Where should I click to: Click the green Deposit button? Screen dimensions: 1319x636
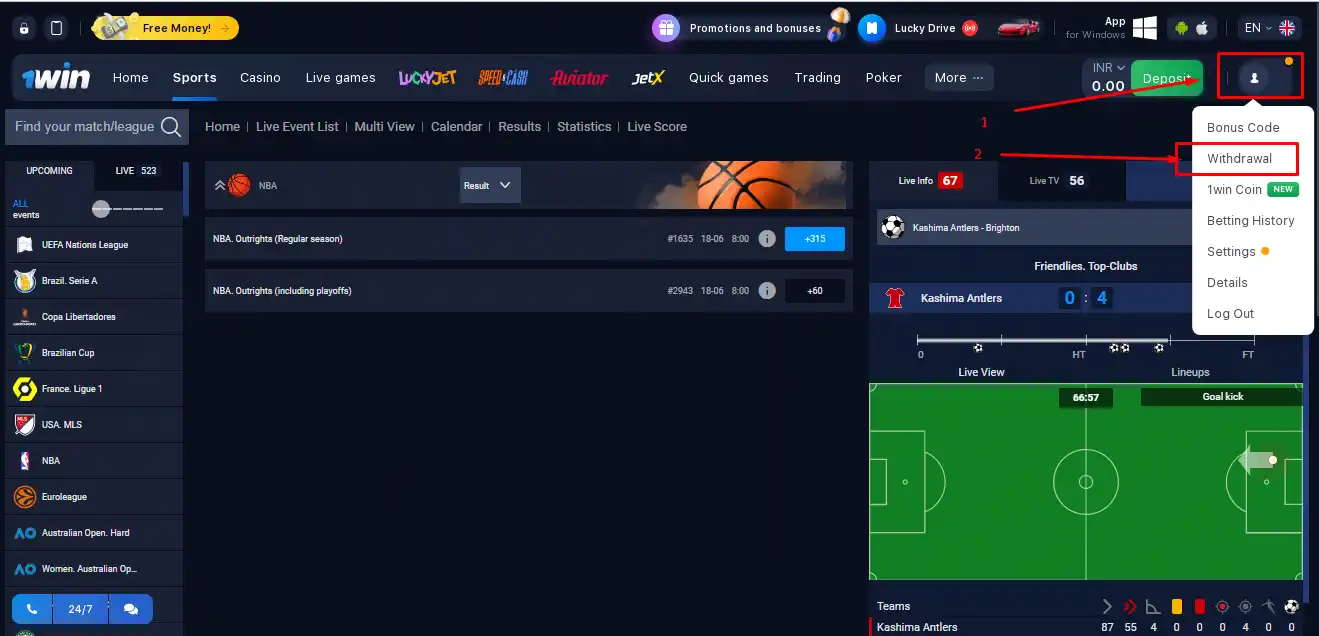click(1167, 77)
